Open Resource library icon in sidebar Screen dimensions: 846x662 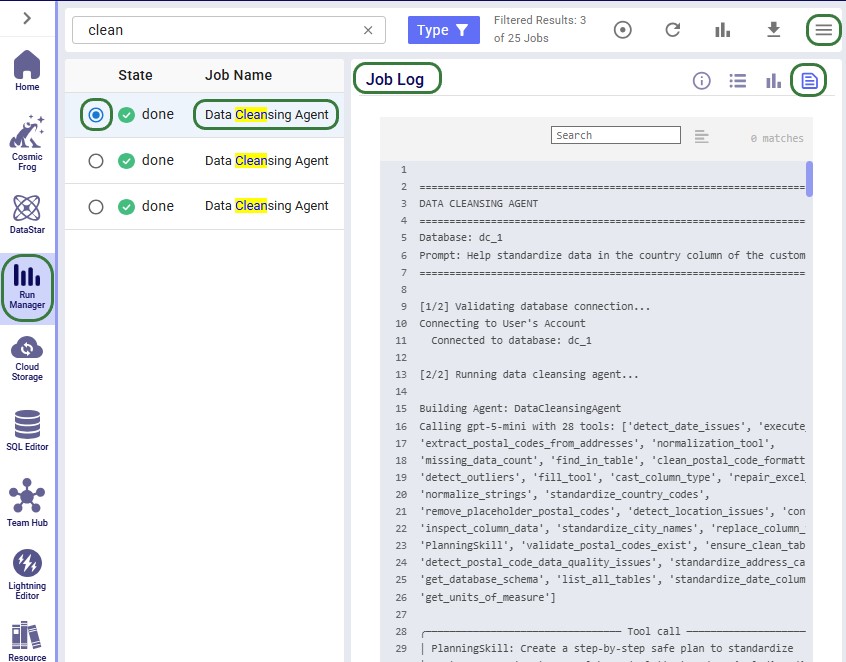point(27,641)
